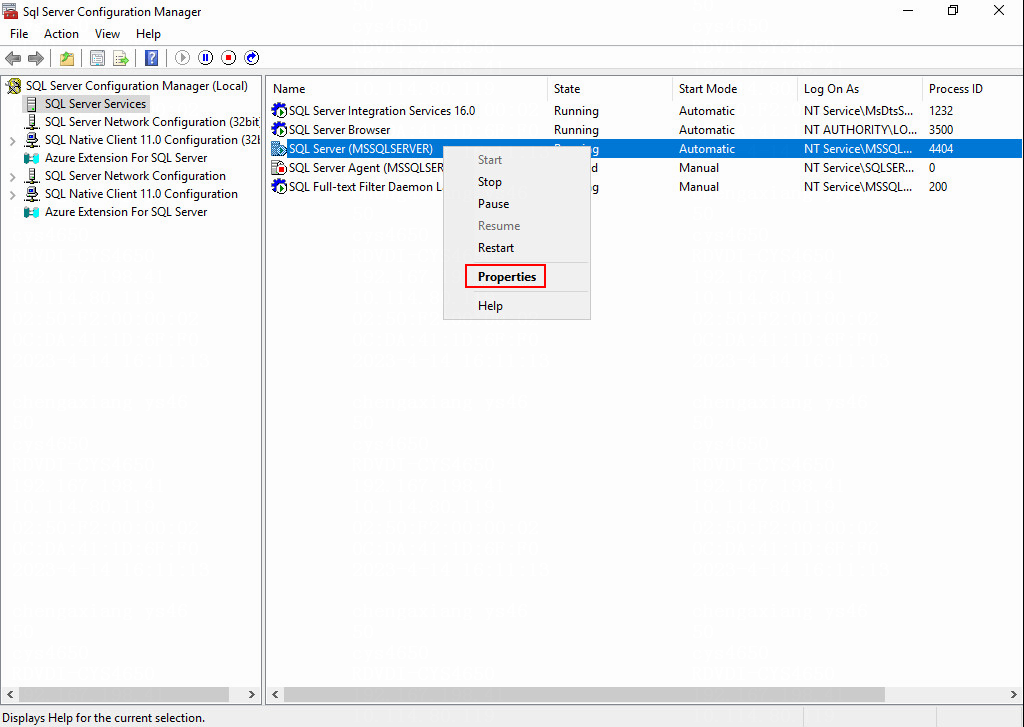Image resolution: width=1024 pixels, height=727 pixels.
Task: Sort by the State column header
Action: 610,89
